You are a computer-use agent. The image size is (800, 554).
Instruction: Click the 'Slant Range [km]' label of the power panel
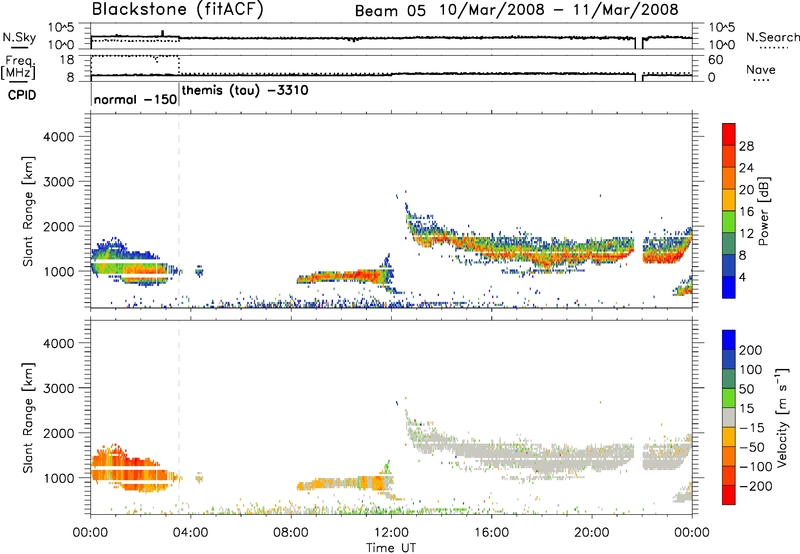(x=28, y=211)
